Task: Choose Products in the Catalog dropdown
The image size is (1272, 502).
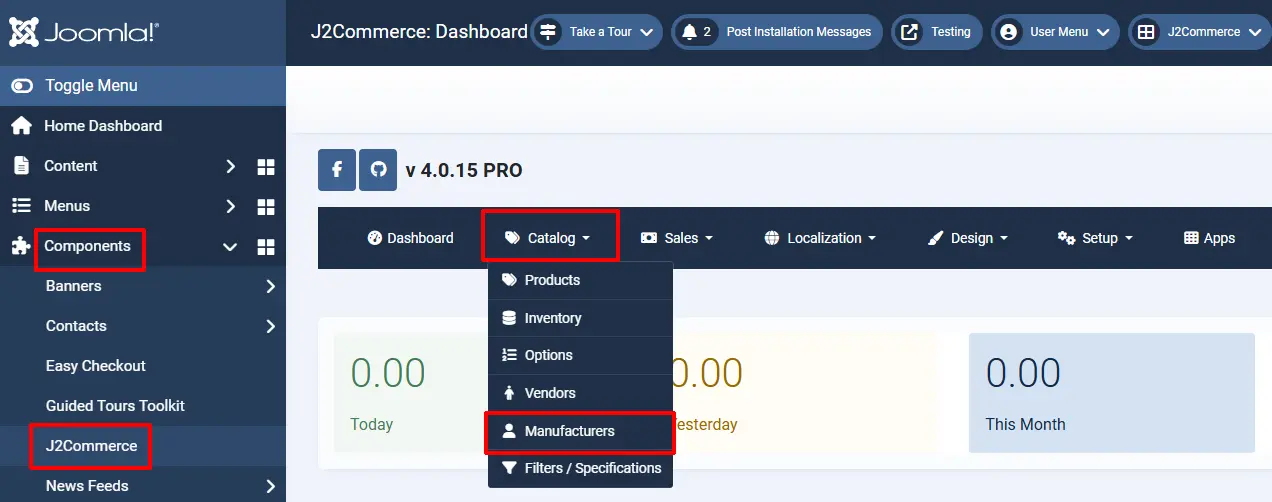Action: 552,280
